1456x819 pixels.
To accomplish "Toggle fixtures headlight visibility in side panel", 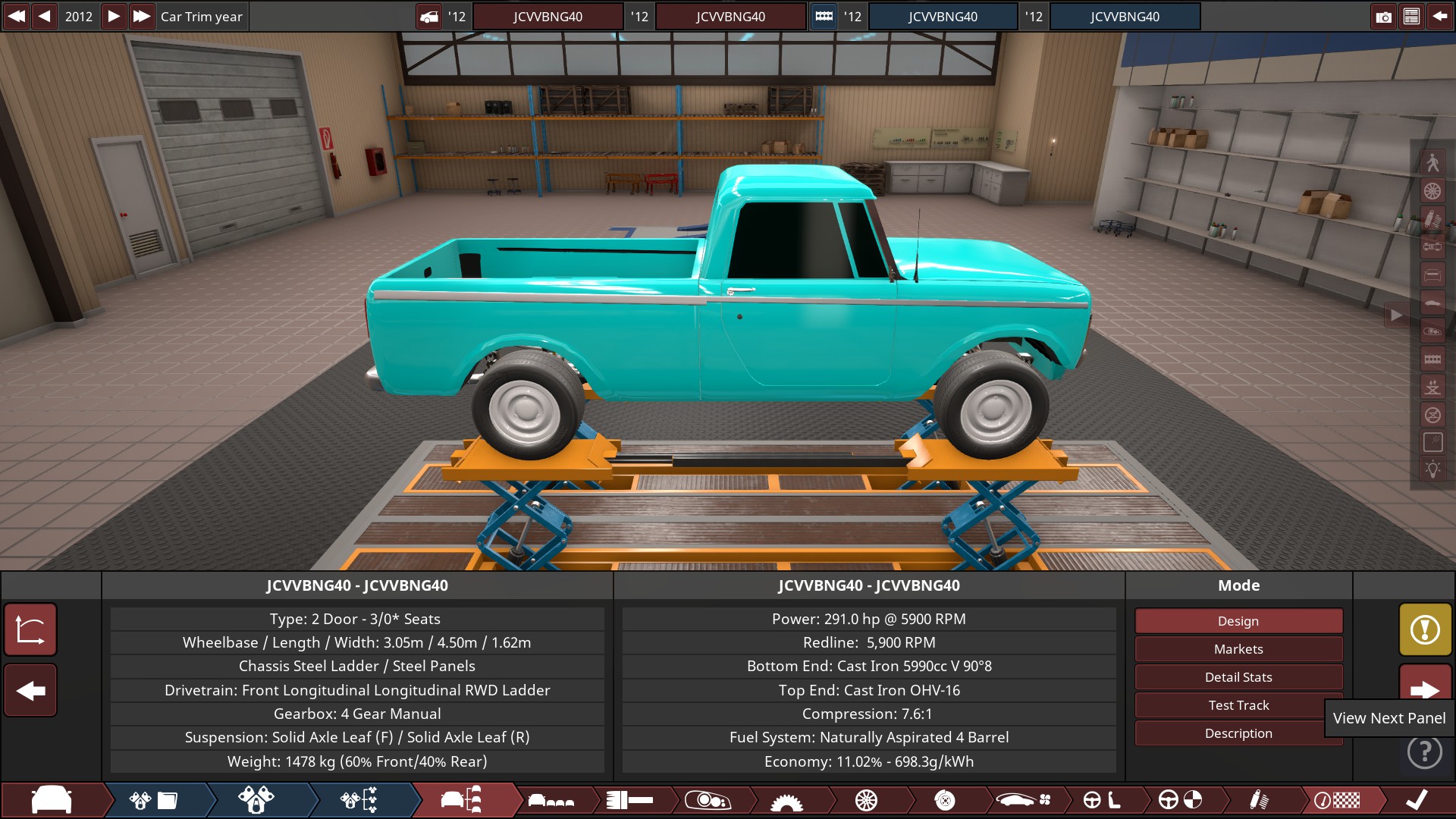I will point(1432,331).
